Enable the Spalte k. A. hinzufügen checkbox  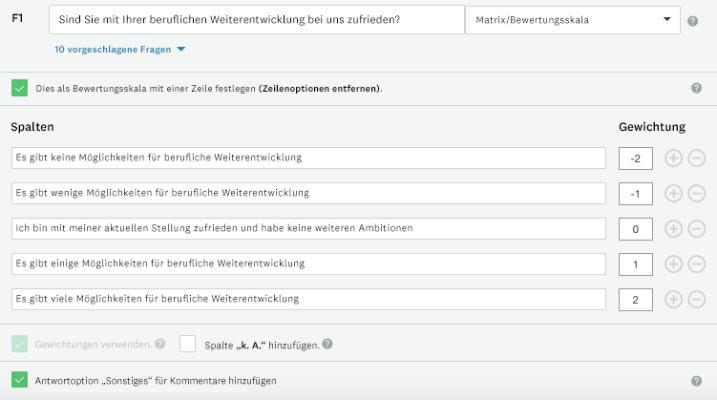tap(188, 344)
